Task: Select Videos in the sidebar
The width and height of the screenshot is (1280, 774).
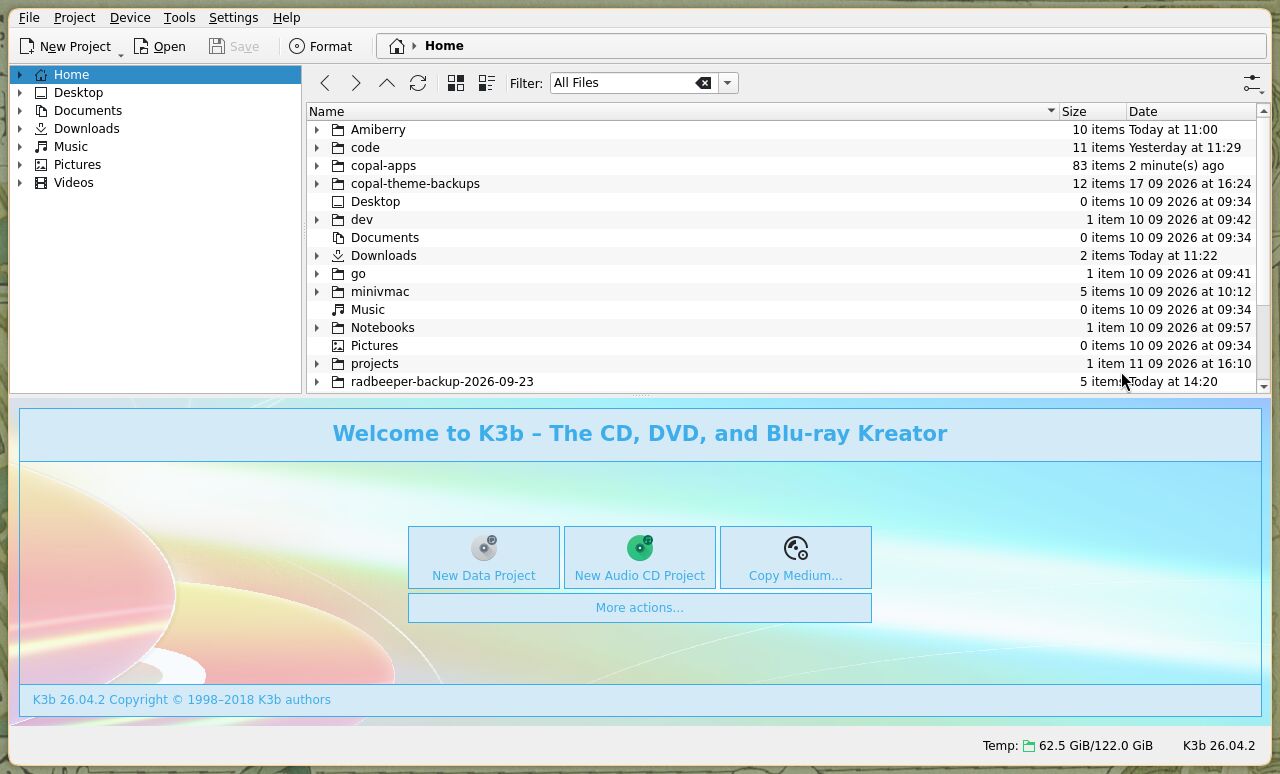Action: coord(74,183)
